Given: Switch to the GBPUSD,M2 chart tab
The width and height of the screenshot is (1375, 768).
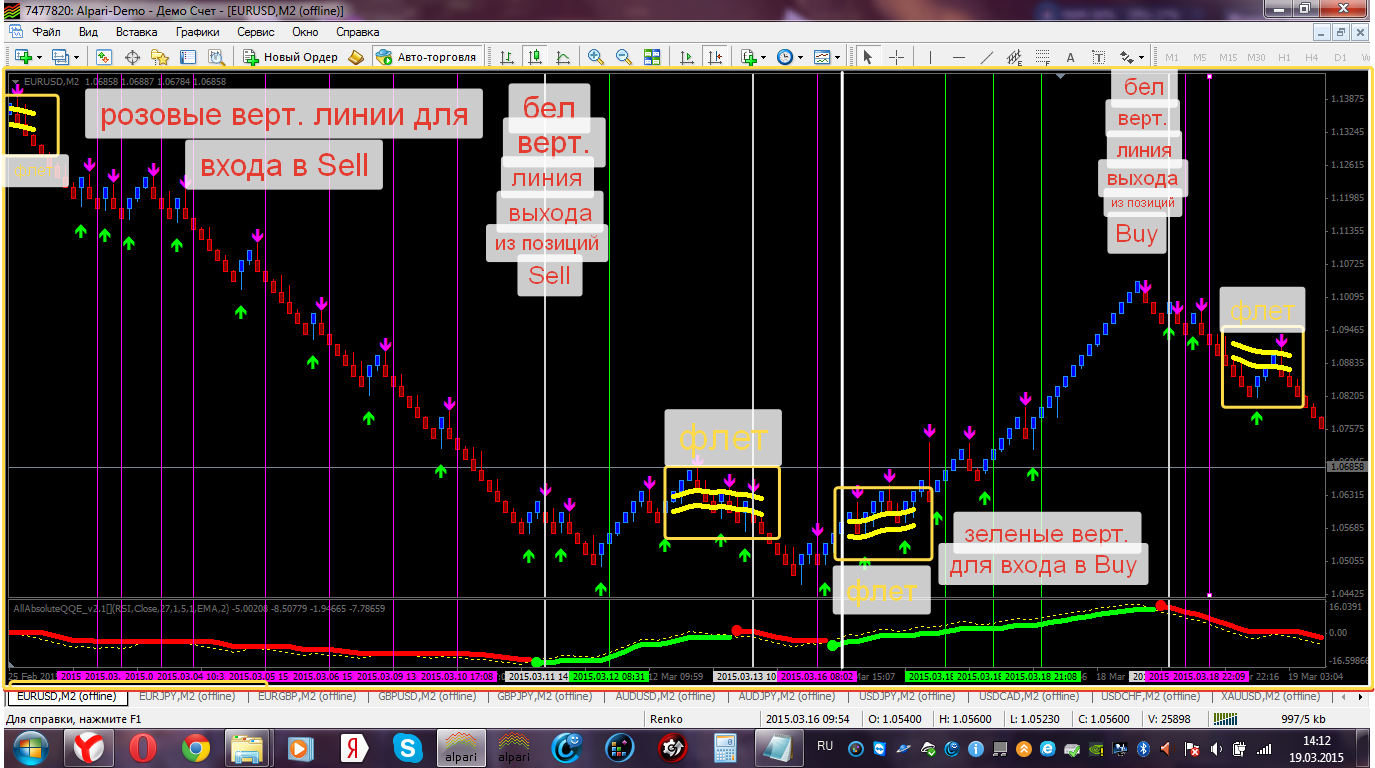Looking at the screenshot, I should point(427,696).
